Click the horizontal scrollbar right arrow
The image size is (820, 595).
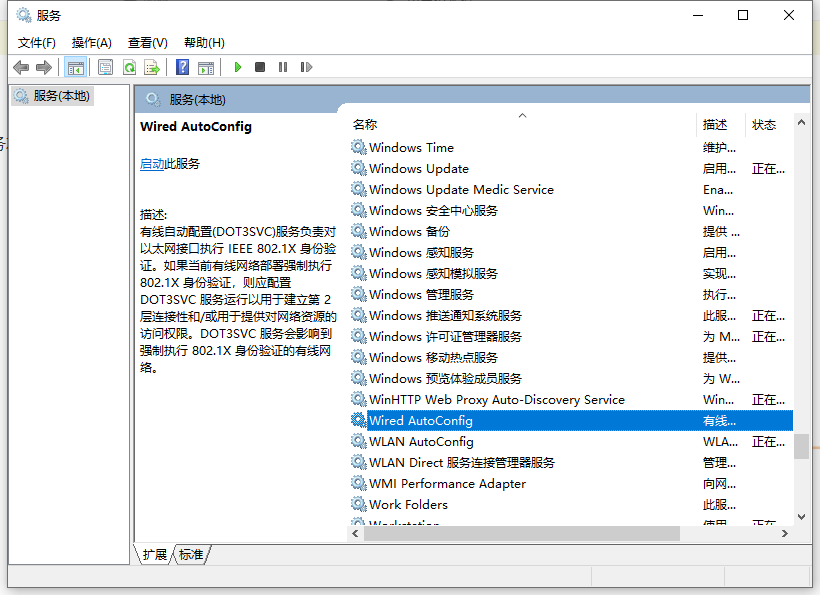[x=784, y=533]
